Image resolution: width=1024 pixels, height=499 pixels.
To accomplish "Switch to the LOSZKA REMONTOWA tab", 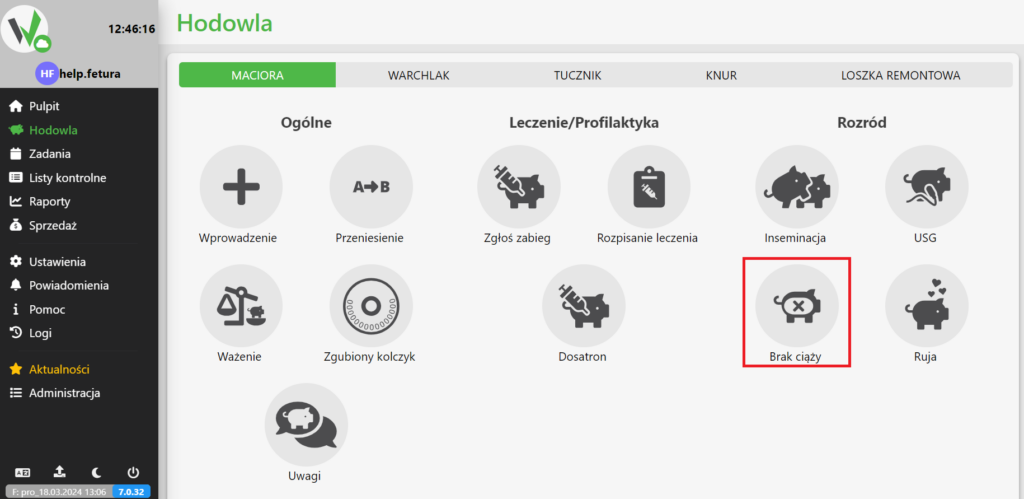I will pos(901,75).
